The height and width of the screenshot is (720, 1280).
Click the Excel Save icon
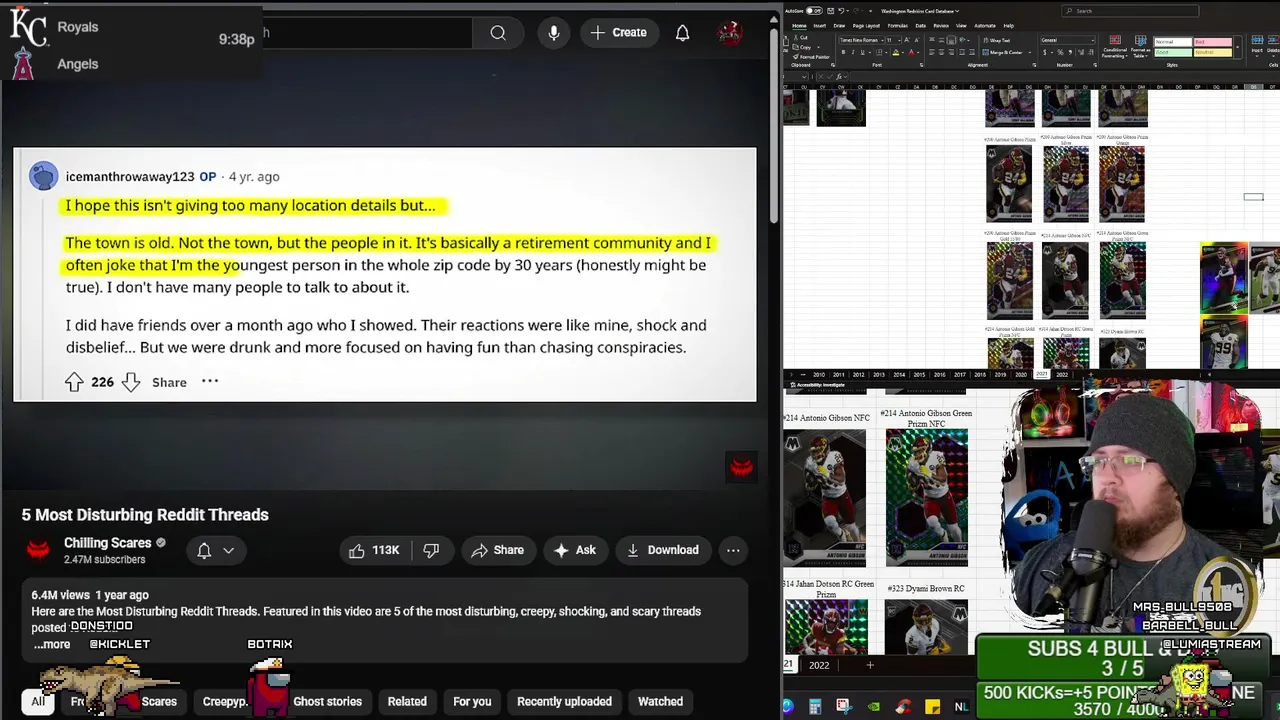[831, 11]
